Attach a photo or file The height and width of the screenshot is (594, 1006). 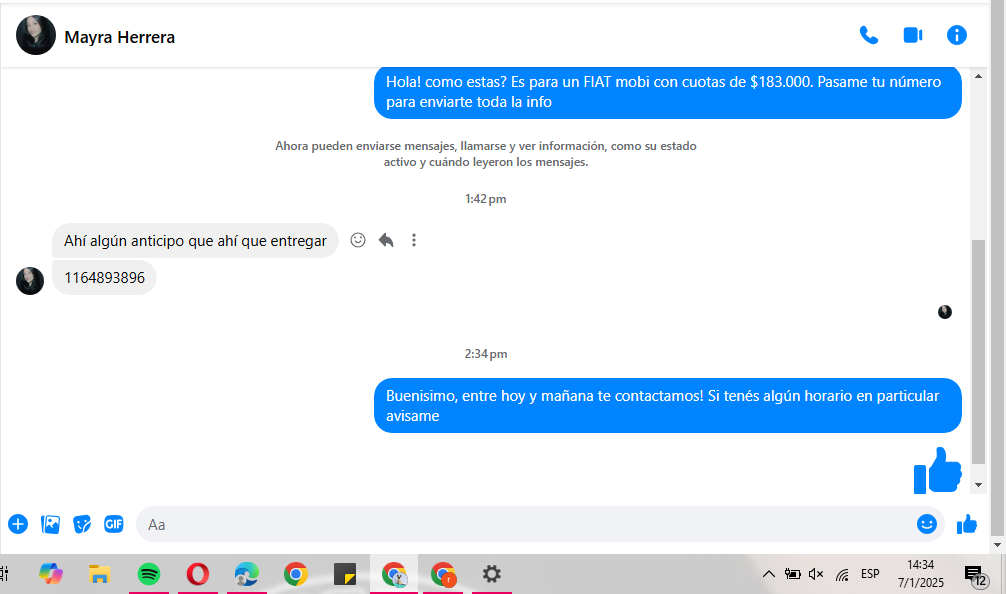pyautogui.click(x=50, y=524)
